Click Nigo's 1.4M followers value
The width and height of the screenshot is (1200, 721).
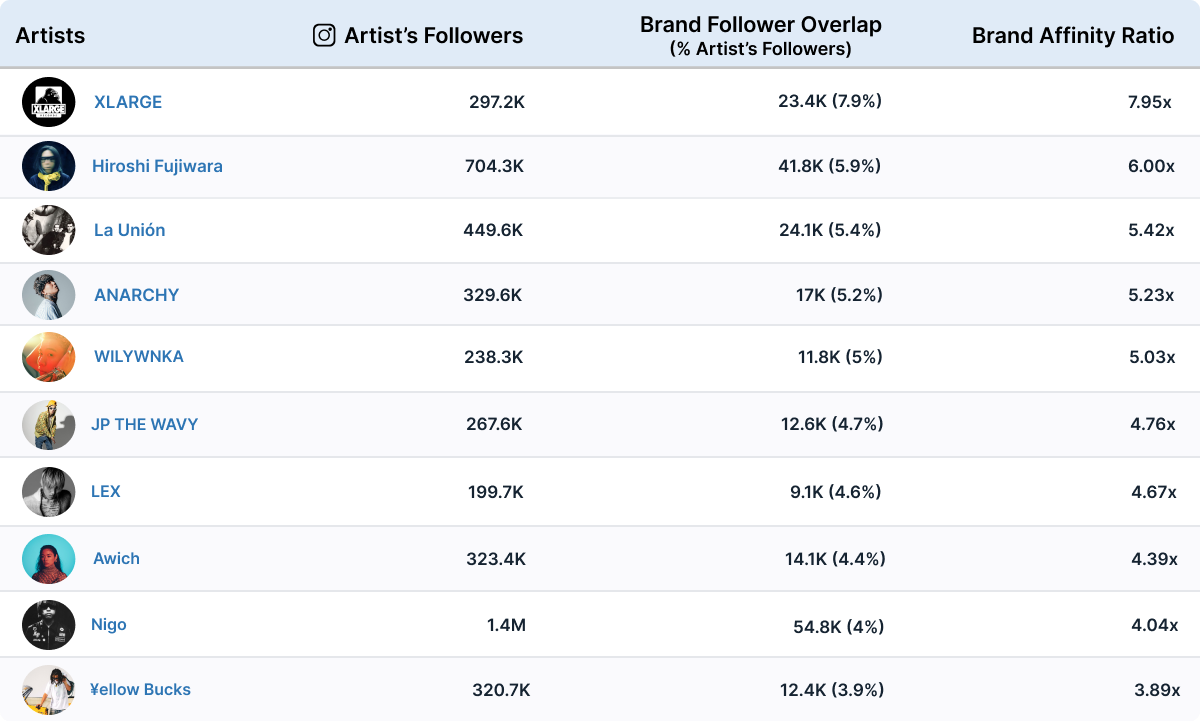tap(506, 625)
